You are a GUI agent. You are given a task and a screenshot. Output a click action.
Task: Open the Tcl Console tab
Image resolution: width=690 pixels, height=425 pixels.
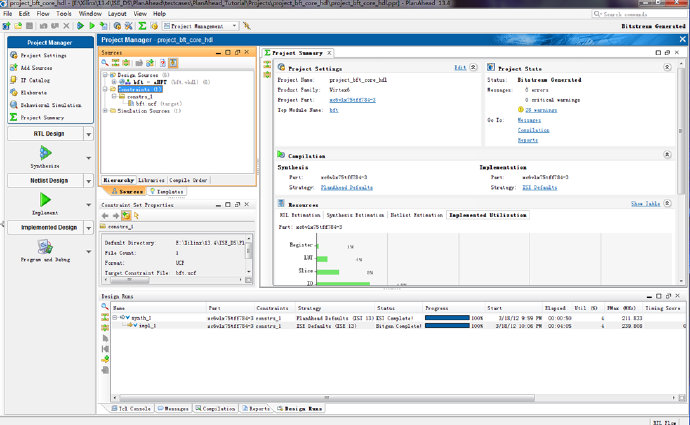[131, 409]
